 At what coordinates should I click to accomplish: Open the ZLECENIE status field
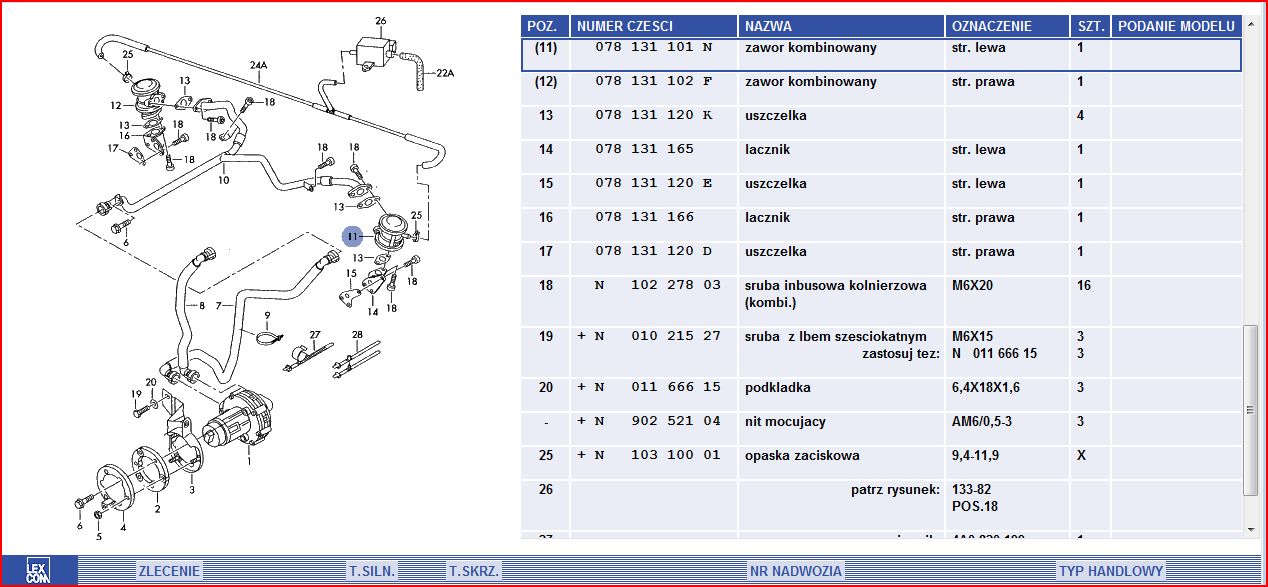pyautogui.click(x=169, y=571)
